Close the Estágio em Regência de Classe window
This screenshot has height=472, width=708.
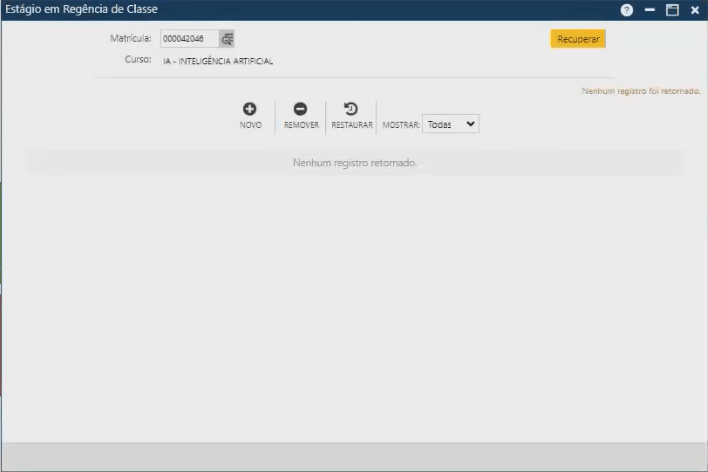[x=695, y=10]
